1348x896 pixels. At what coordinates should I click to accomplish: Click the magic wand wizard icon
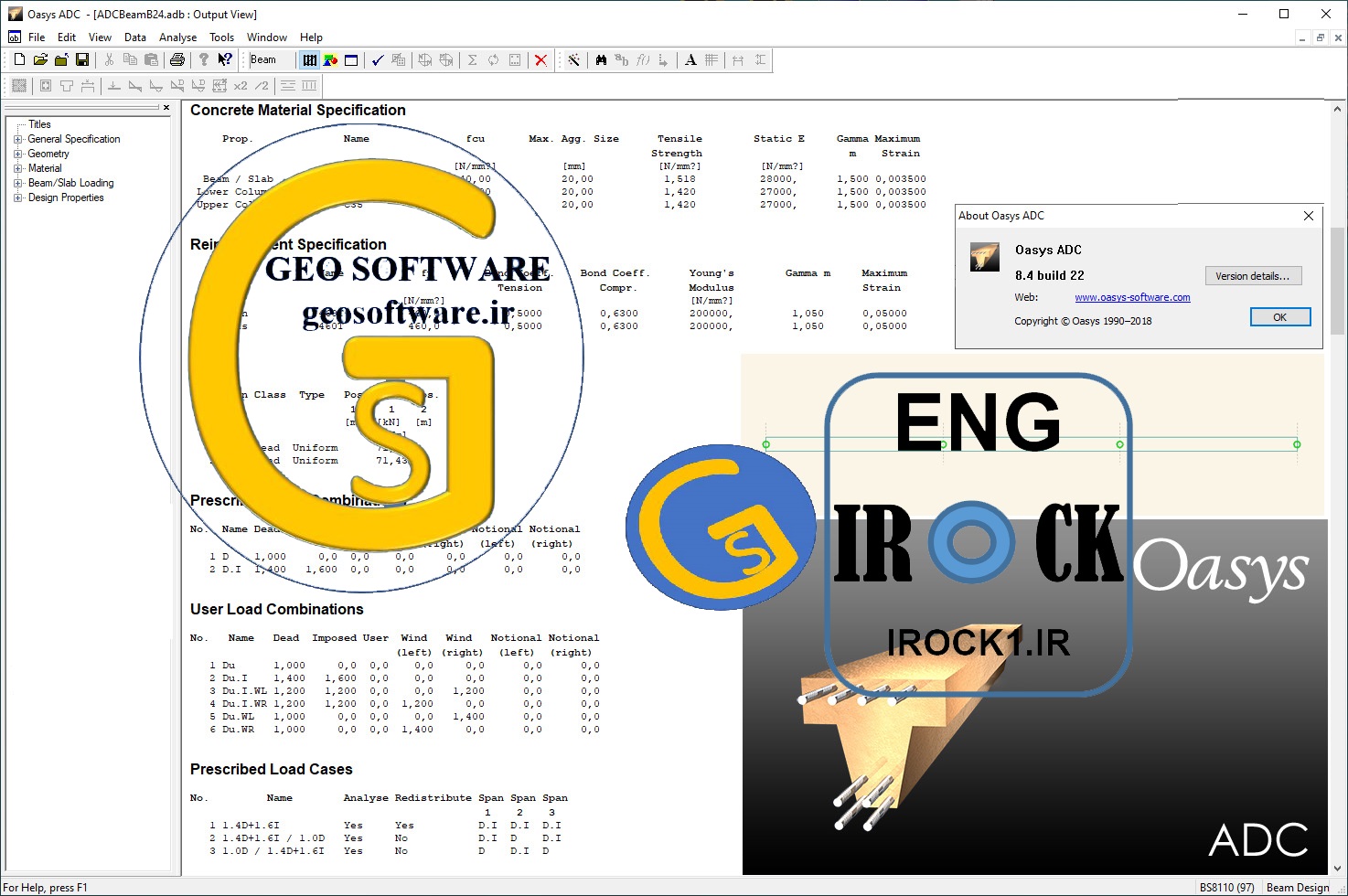tap(573, 60)
